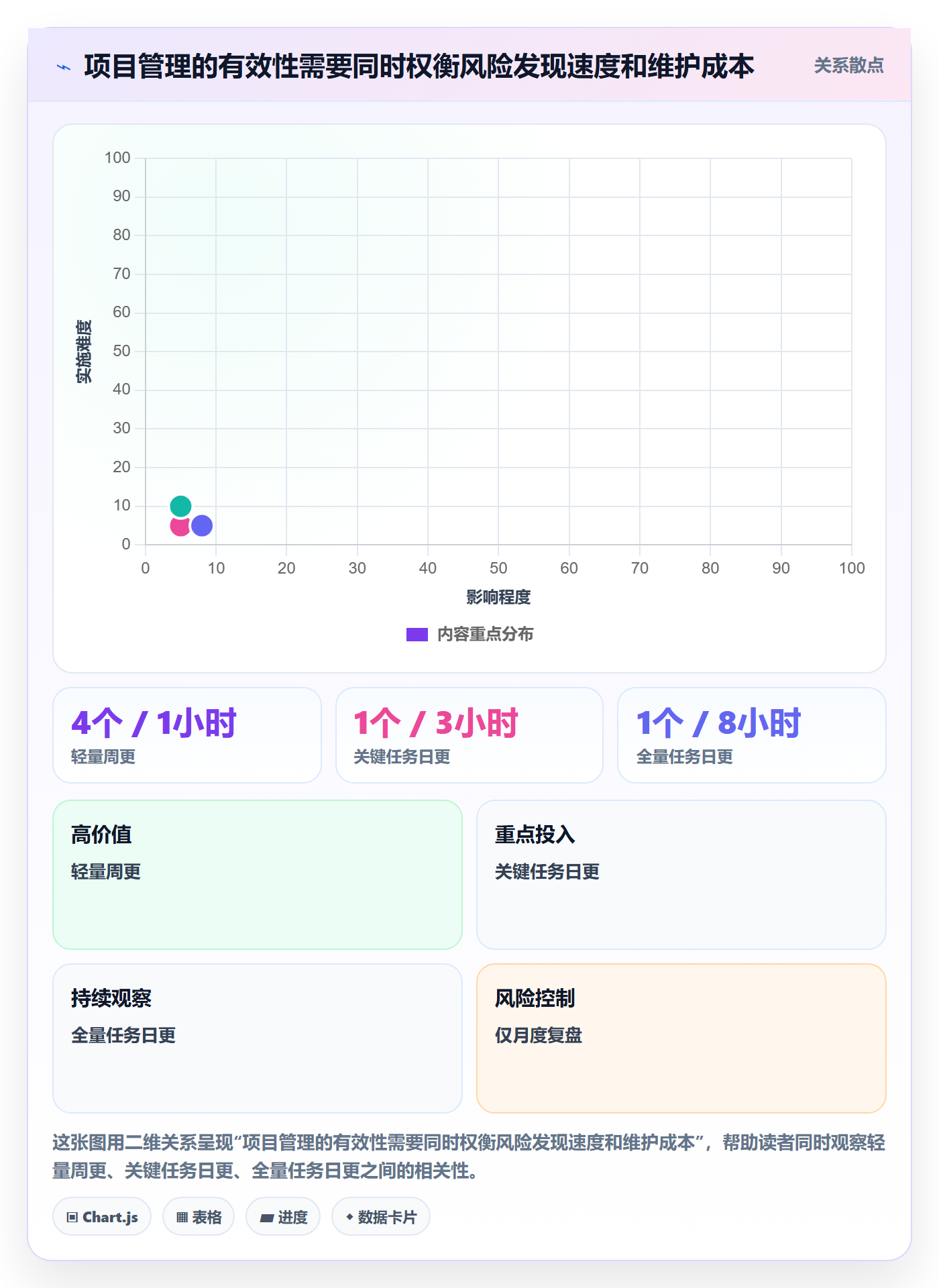Select the 1个 / 3小时 metric card

[469, 735]
